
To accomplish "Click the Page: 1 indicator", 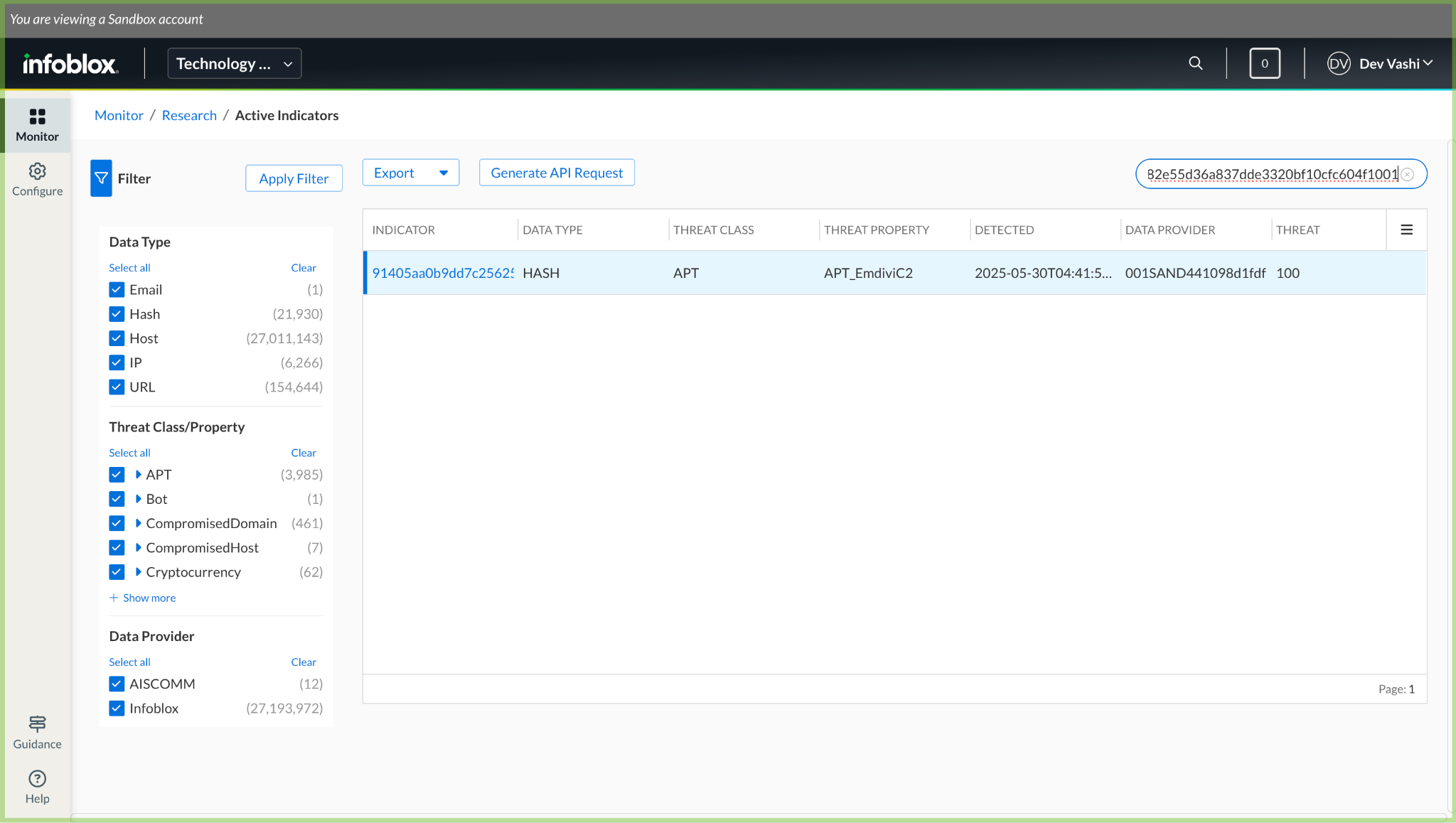I will coord(1396,689).
